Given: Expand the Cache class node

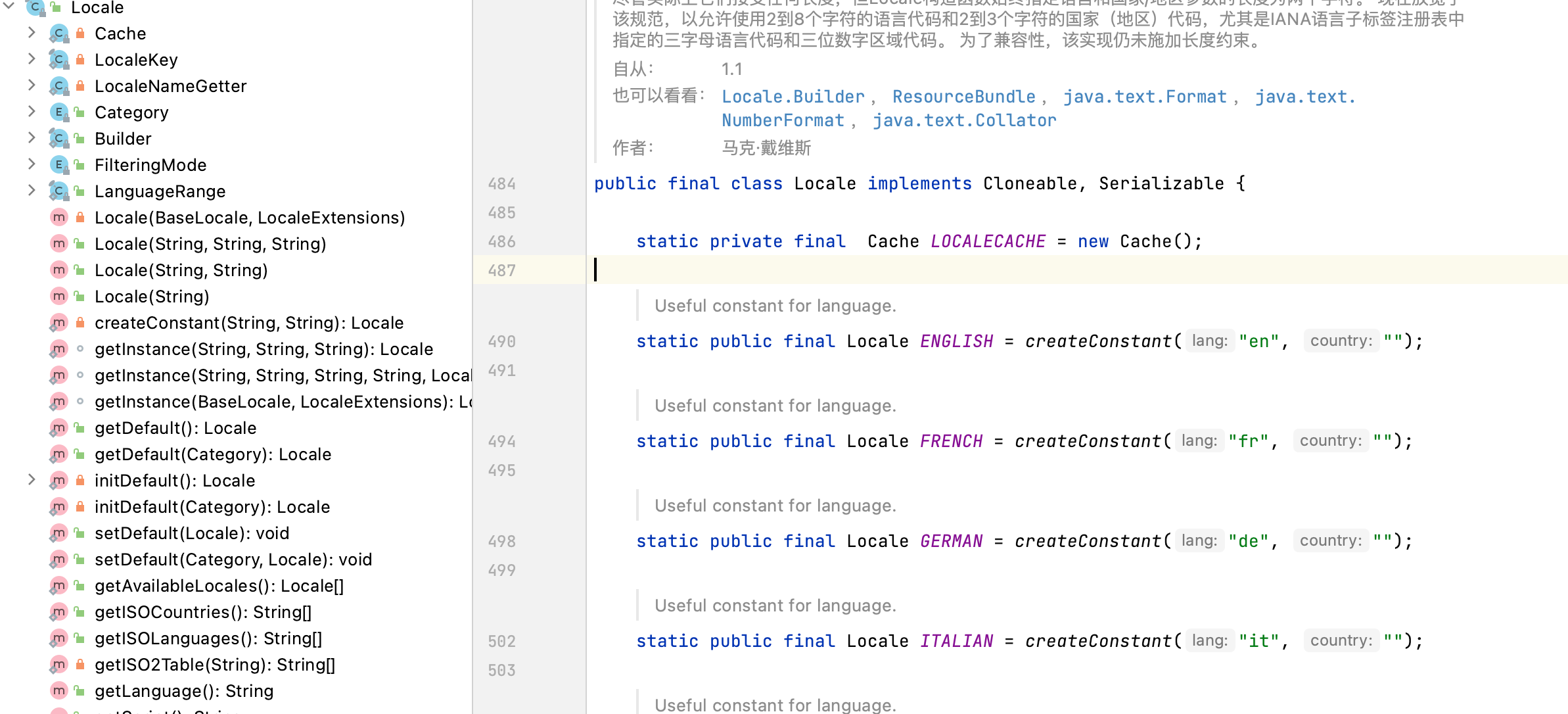Looking at the screenshot, I should (32, 33).
